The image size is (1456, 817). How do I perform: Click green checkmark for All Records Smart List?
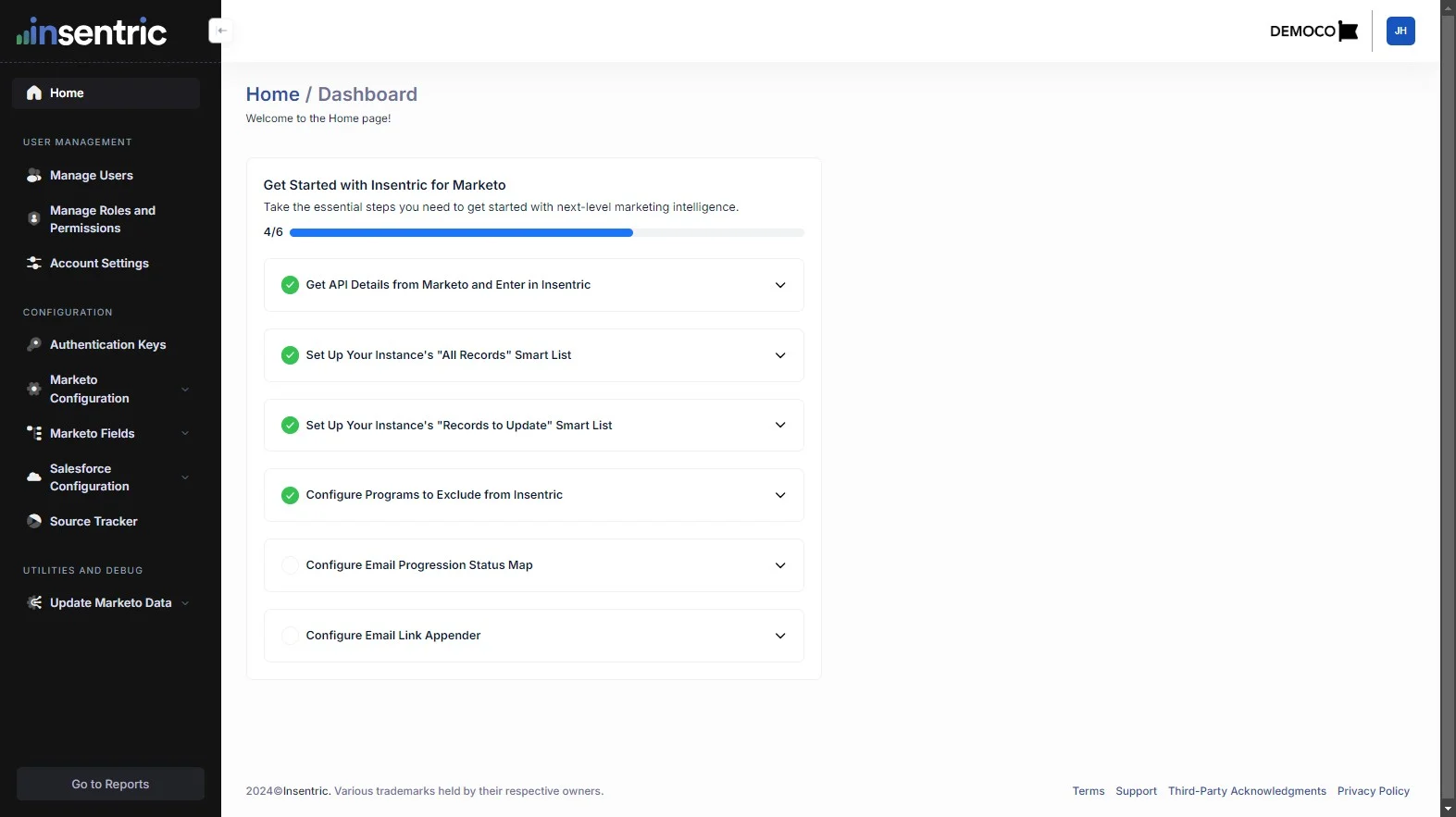(x=290, y=355)
